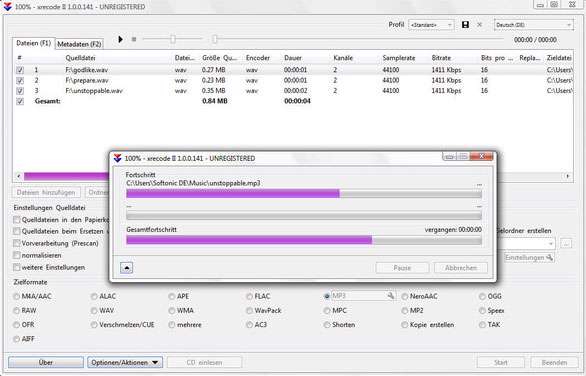586x376 pixels.
Task: Uncheck the godlike.wav row checkbox
Action: [x=20, y=70]
